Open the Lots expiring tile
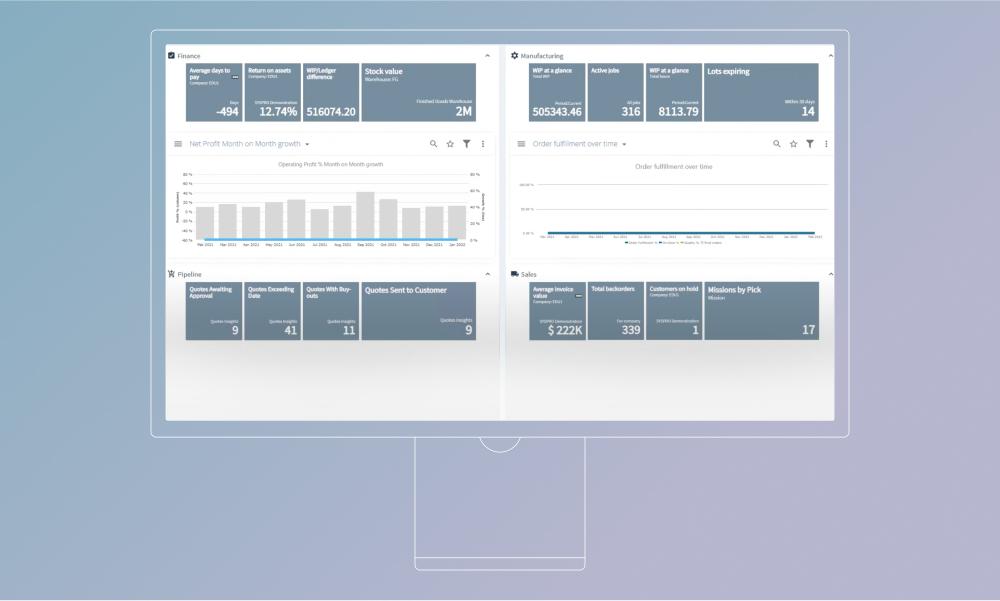Screen dimensions: 1000x601 click(762, 92)
